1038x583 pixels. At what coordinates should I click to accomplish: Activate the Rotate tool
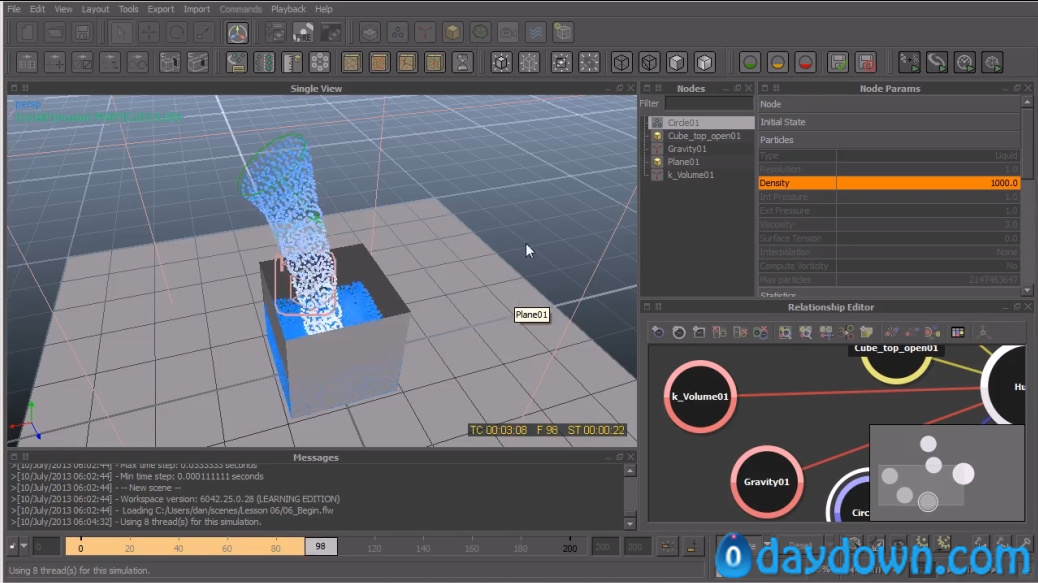point(176,32)
